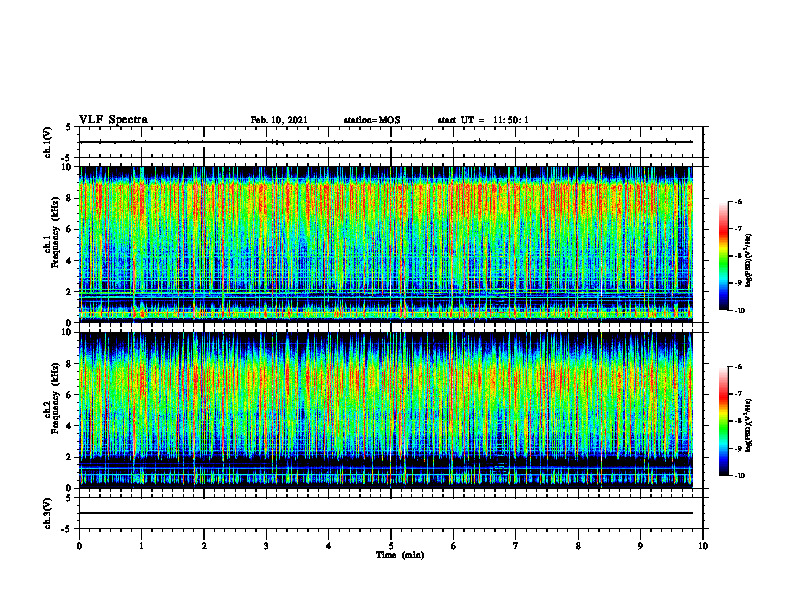Click the ch.2 spectrogram color scale bar

(723, 421)
